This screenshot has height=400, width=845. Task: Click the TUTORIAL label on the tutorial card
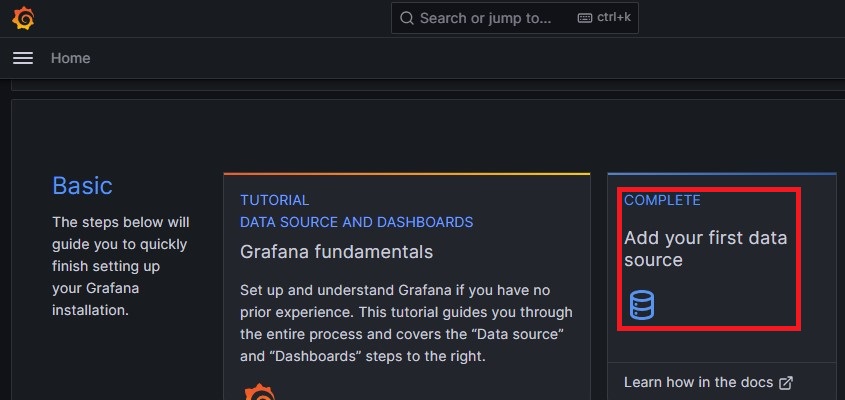pos(274,200)
